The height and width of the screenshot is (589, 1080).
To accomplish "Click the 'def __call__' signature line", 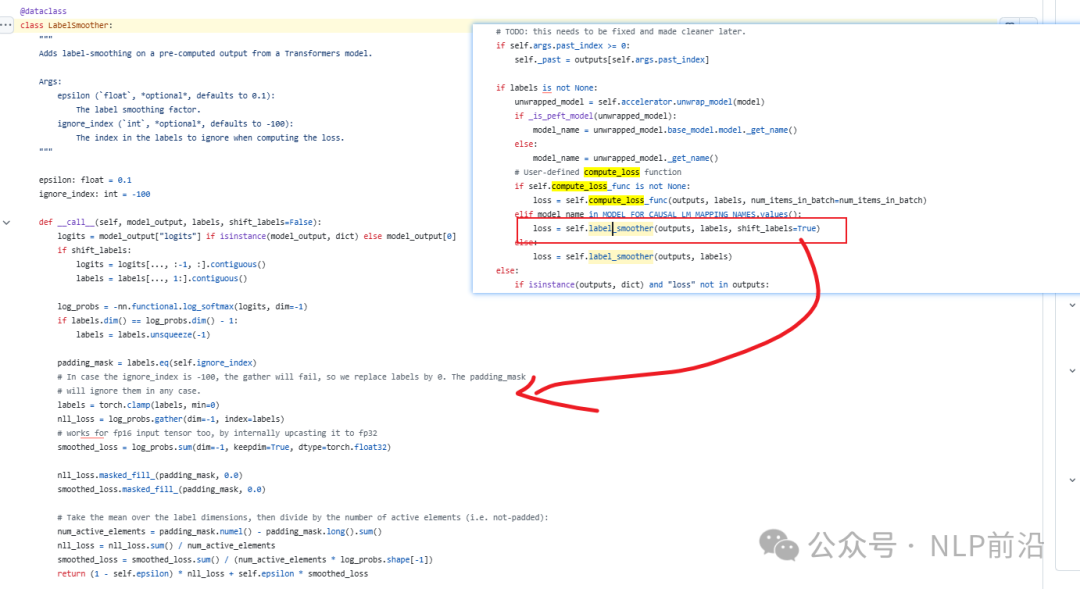I will pyautogui.click(x=180, y=222).
